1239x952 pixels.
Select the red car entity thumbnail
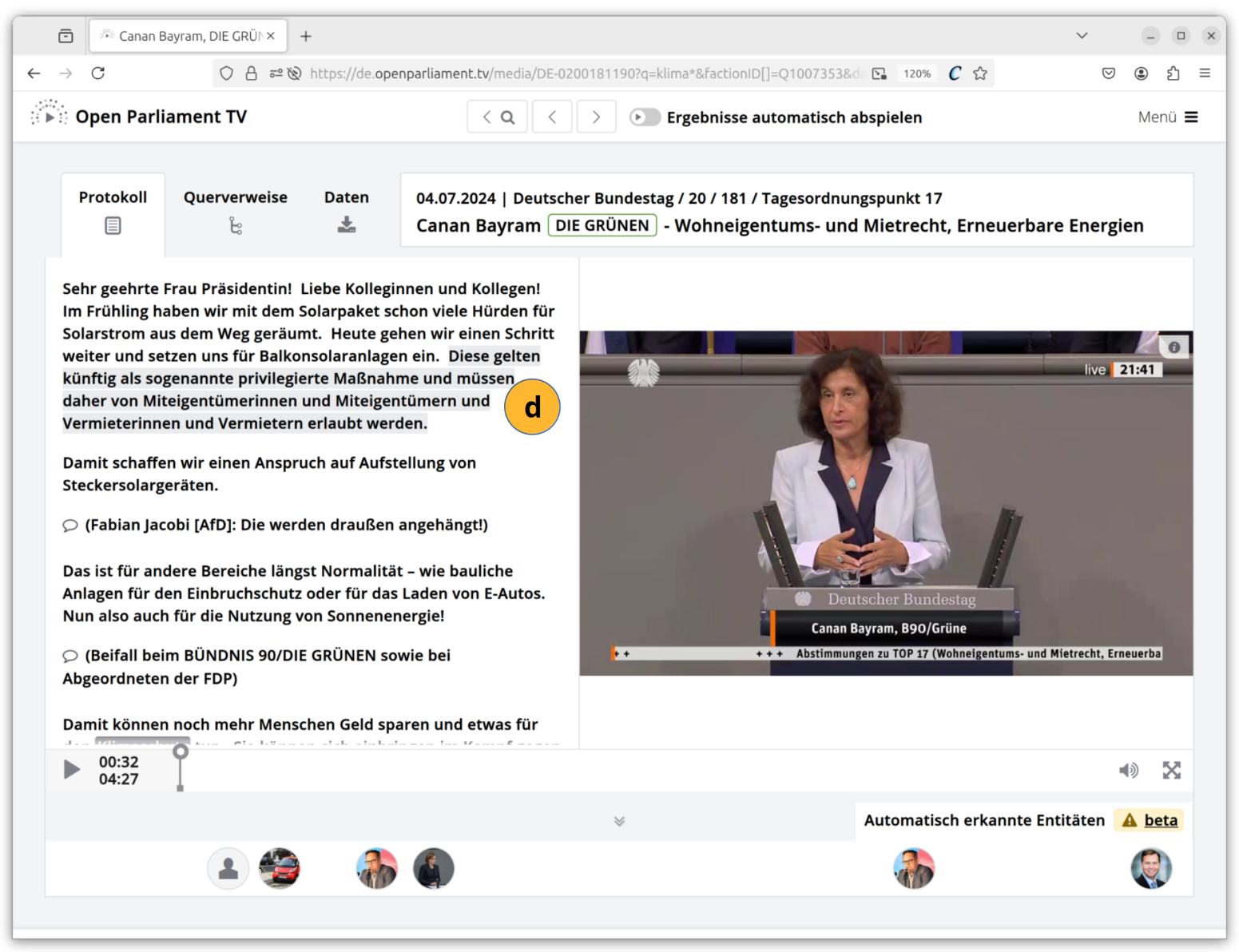280,868
